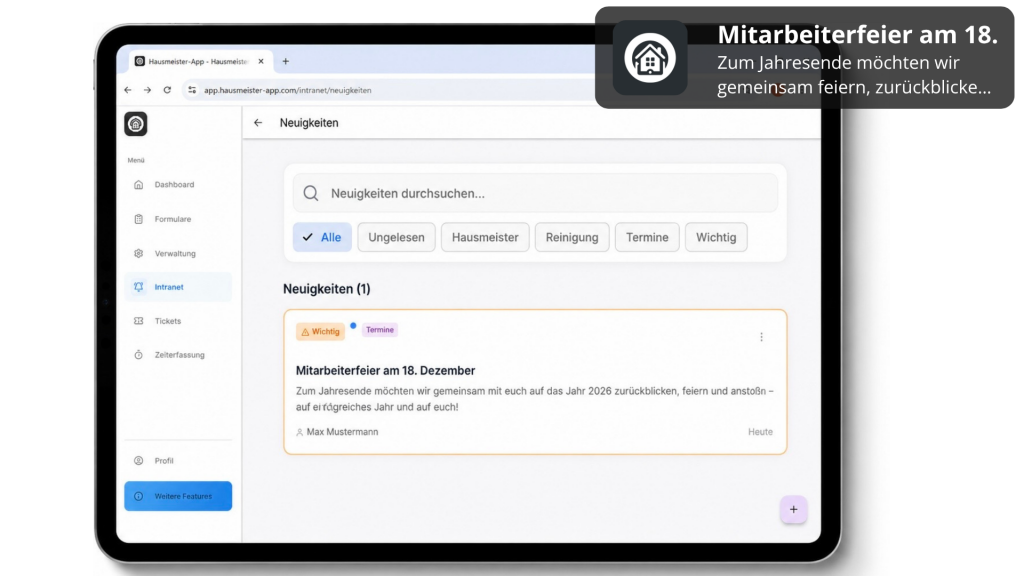
Task: Close the Hausmeister-App browser tab
Action: (261, 61)
